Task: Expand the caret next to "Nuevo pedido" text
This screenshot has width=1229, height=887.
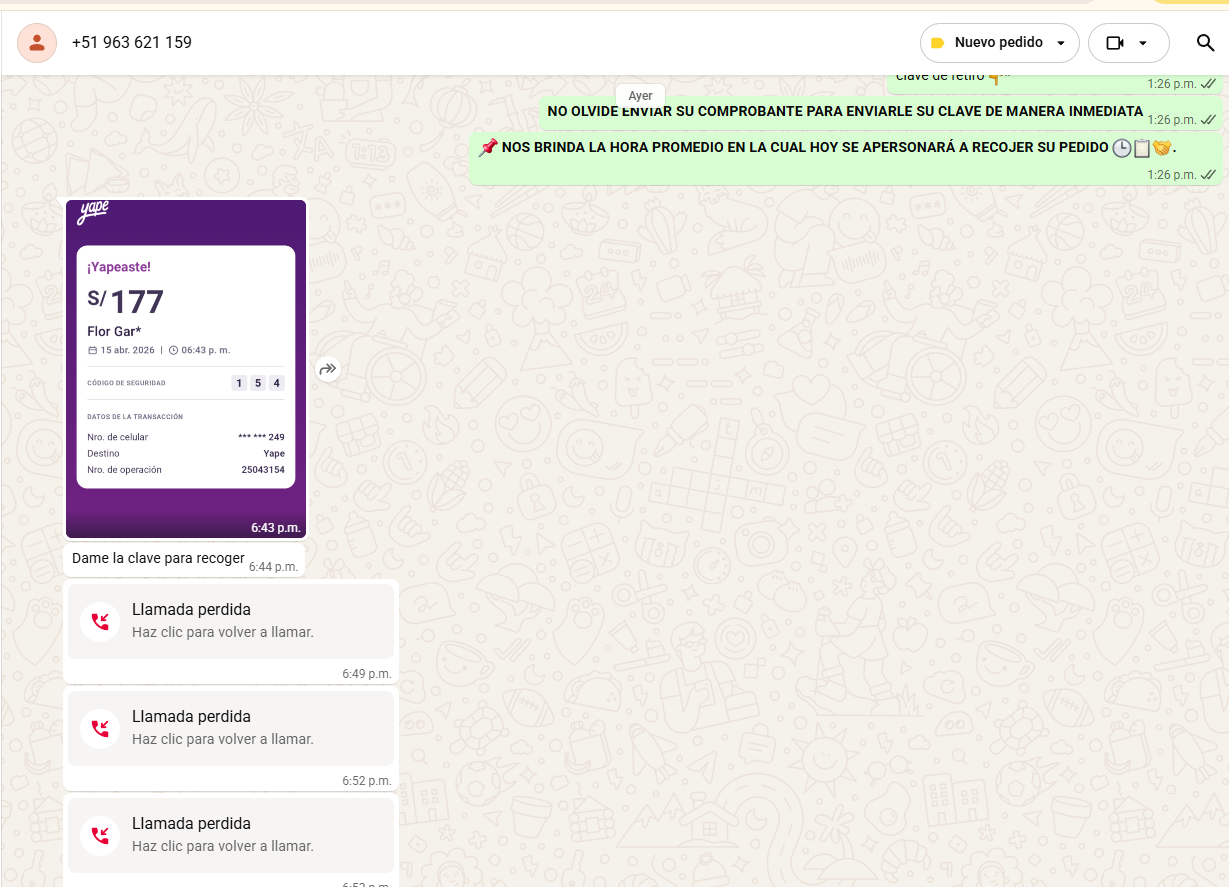Action: (1061, 43)
